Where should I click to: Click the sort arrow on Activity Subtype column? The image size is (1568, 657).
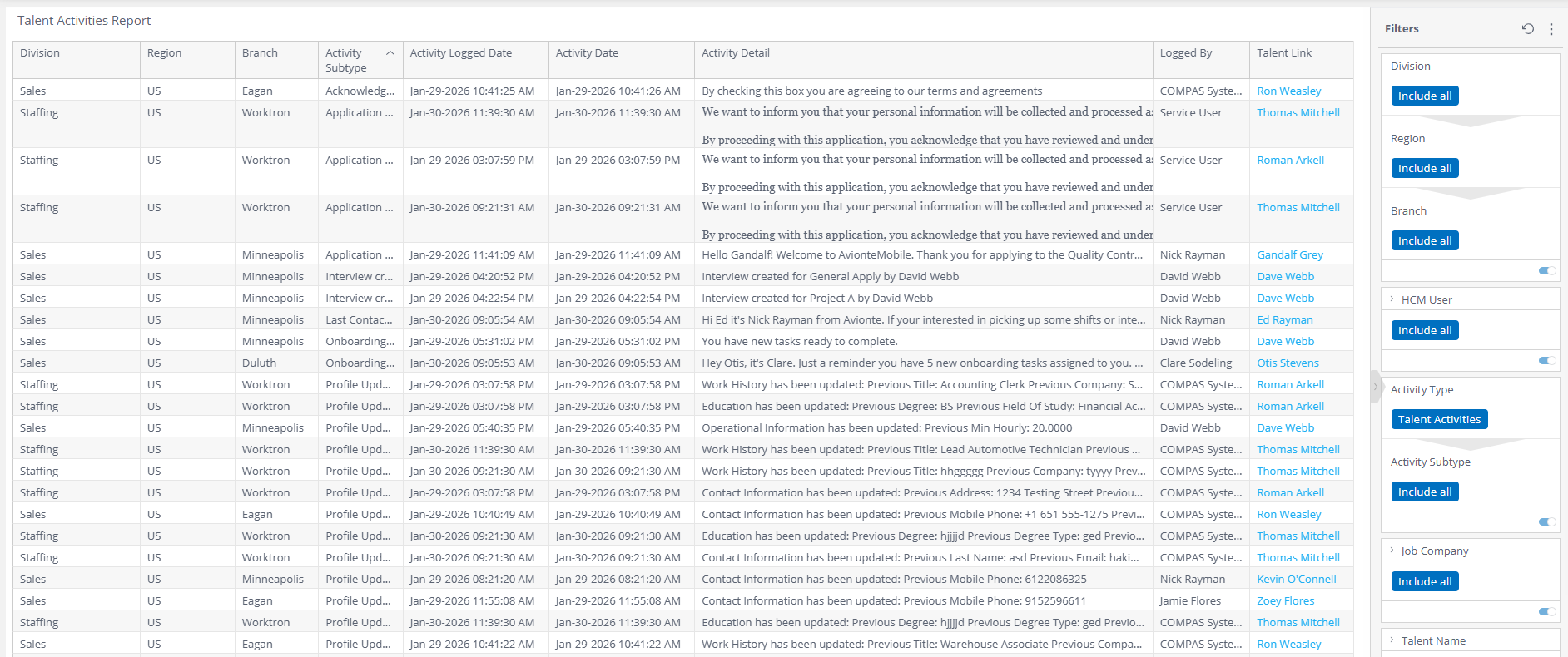coord(390,53)
